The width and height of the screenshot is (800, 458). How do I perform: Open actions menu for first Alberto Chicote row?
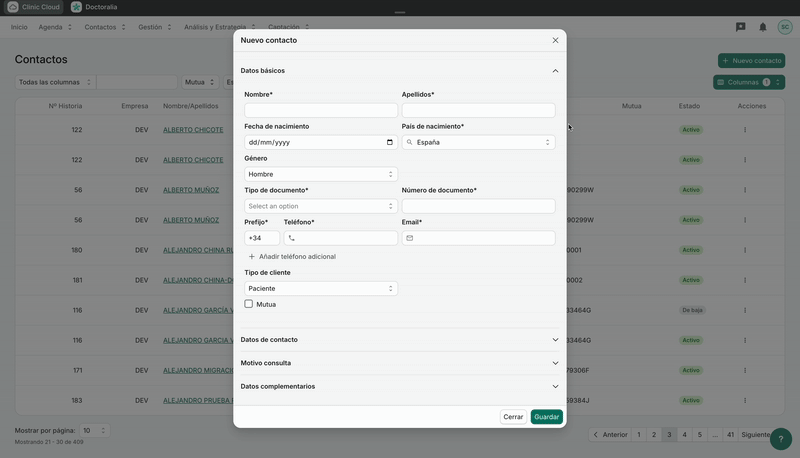click(x=745, y=130)
